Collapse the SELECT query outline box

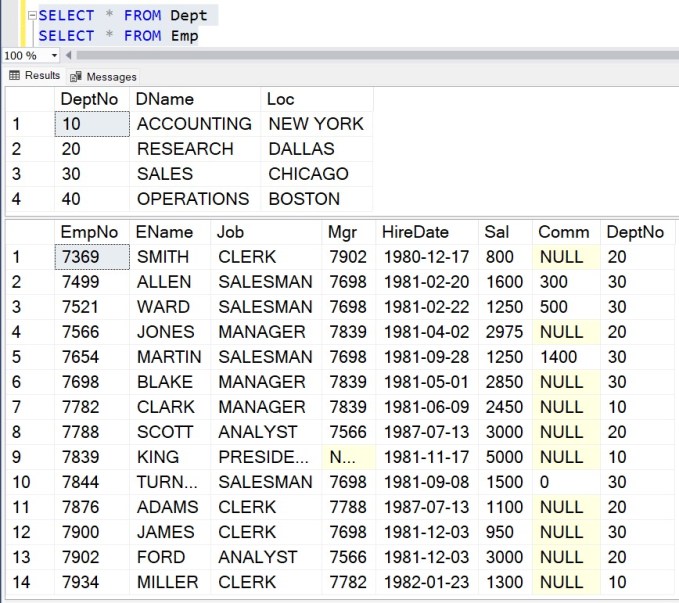[33, 16]
